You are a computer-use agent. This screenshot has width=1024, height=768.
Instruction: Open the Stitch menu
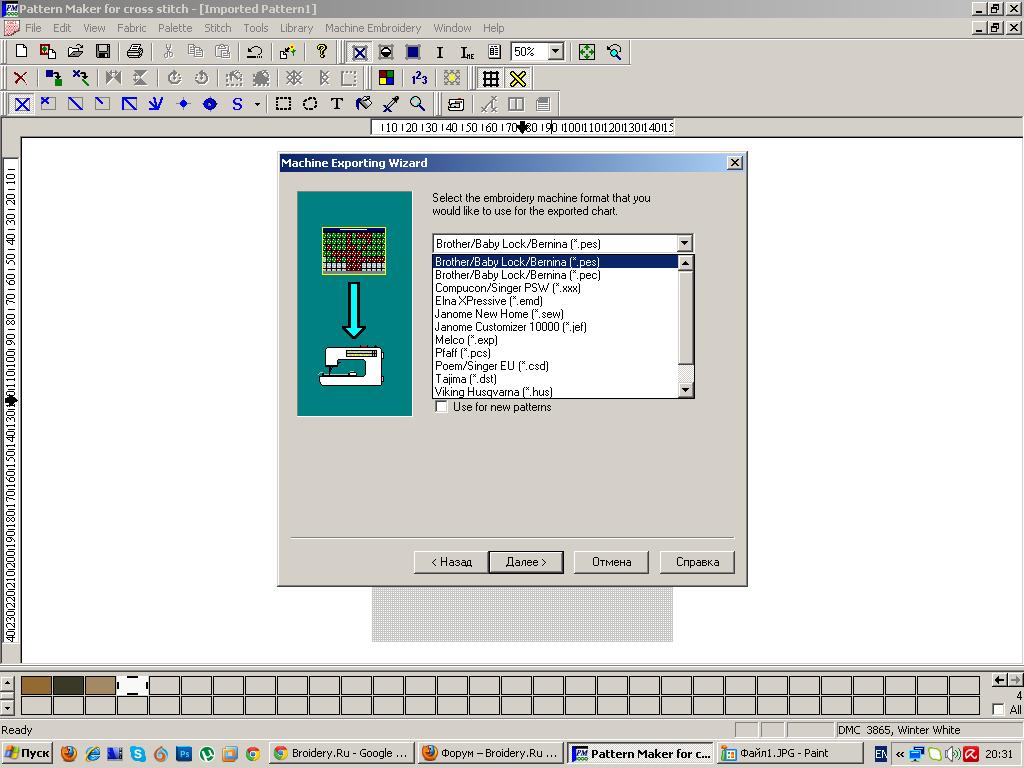[217, 28]
